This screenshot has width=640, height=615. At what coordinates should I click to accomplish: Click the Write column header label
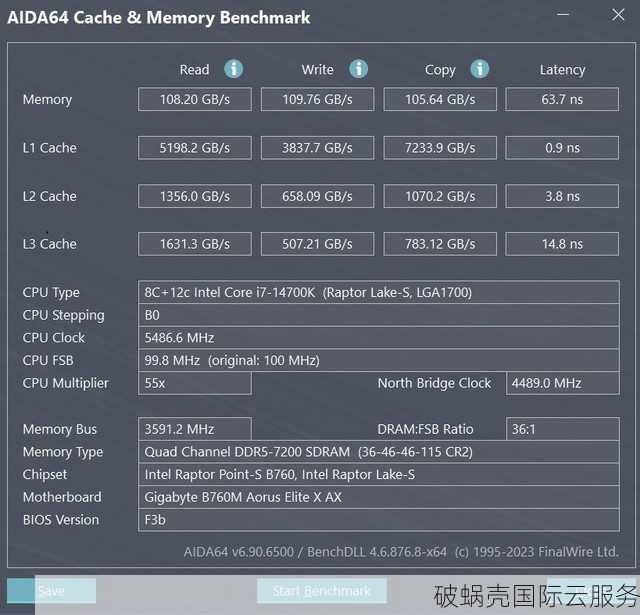(318, 70)
